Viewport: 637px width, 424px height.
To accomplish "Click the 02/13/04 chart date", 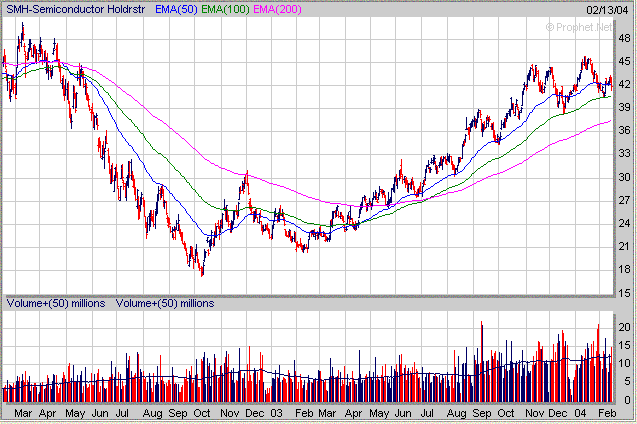I will pyautogui.click(x=607, y=10).
